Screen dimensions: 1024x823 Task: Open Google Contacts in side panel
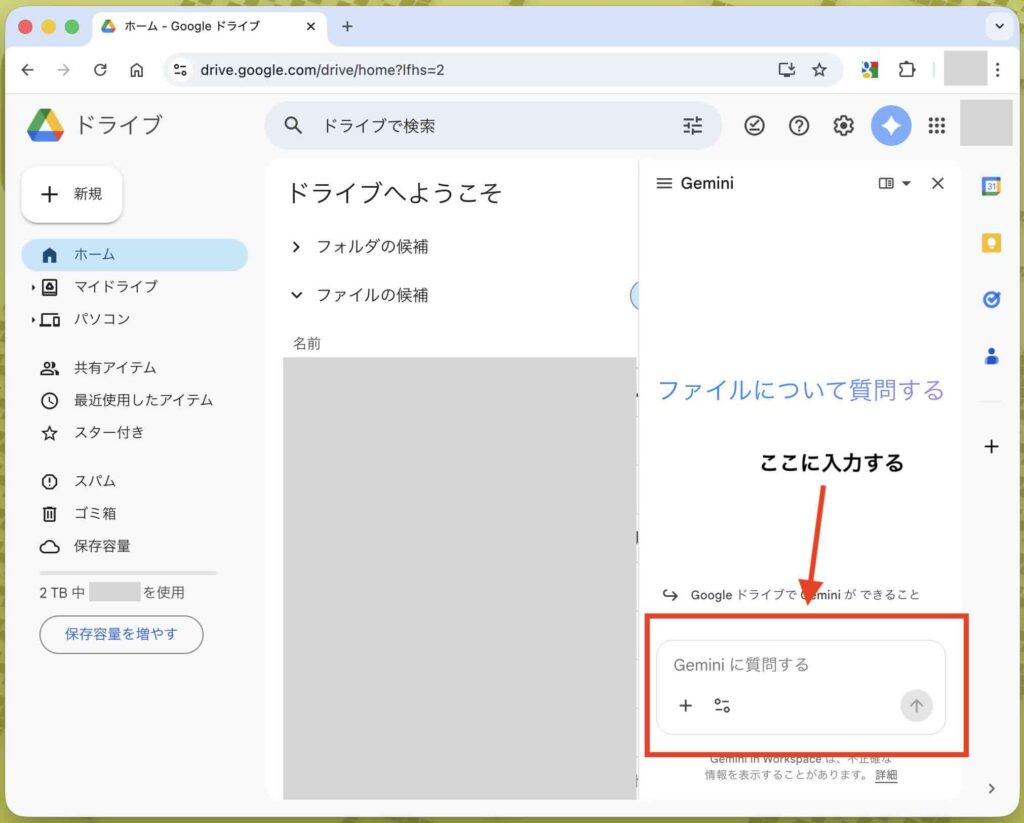(x=991, y=355)
